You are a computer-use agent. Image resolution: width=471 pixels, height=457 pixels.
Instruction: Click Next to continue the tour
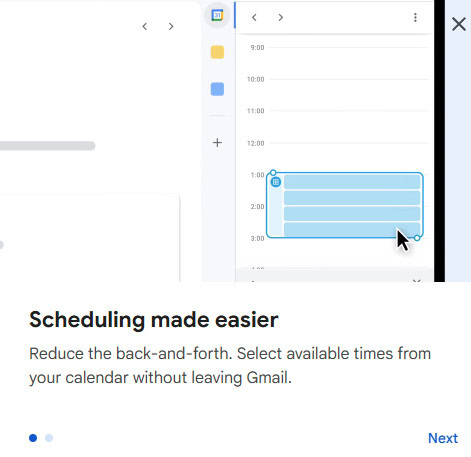[443, 438]
